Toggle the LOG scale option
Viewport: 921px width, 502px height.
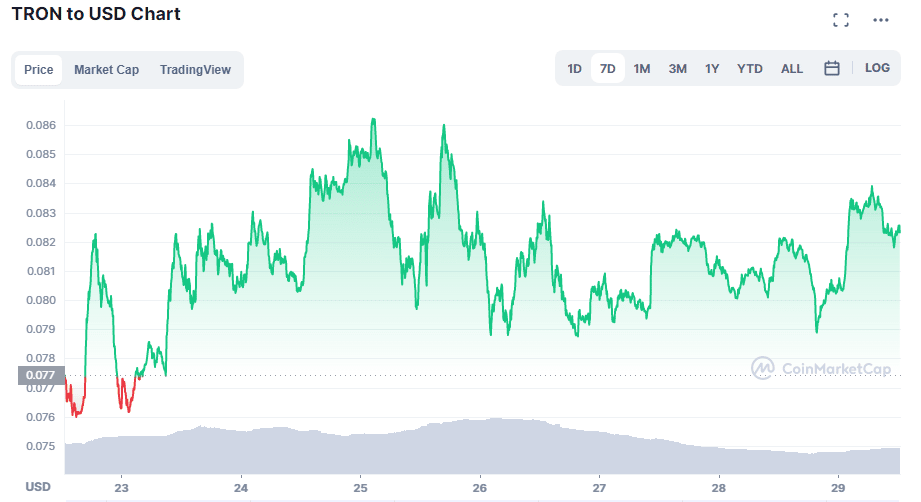877,68
